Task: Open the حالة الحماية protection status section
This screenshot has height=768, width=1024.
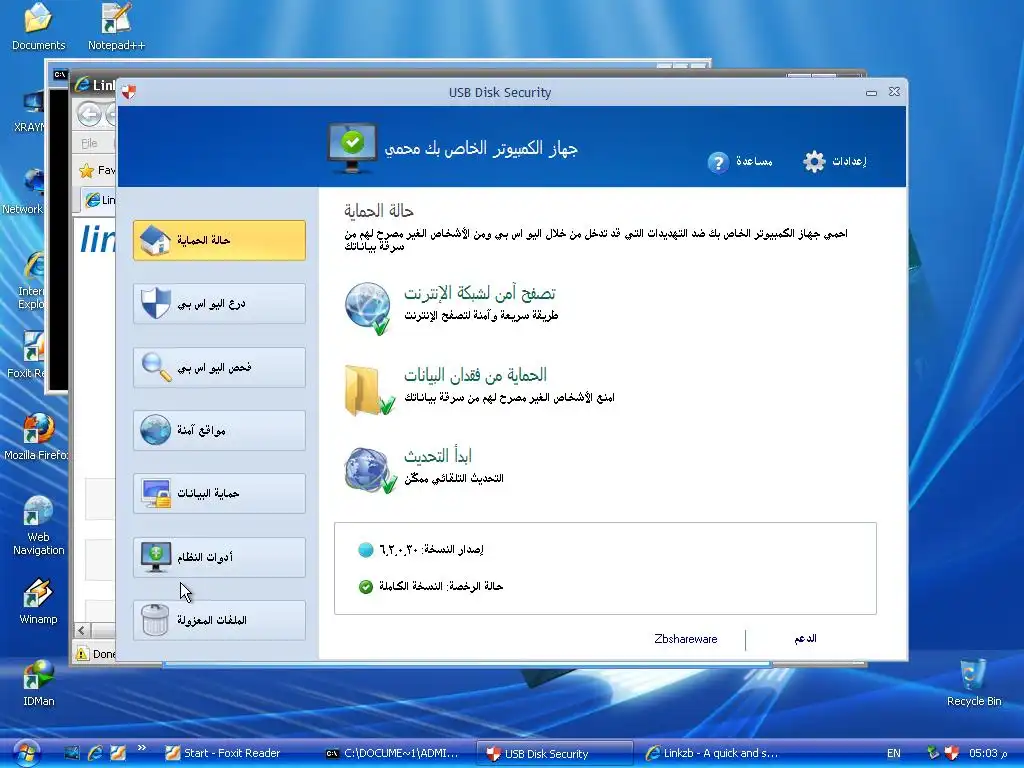Action: [219, 240]
